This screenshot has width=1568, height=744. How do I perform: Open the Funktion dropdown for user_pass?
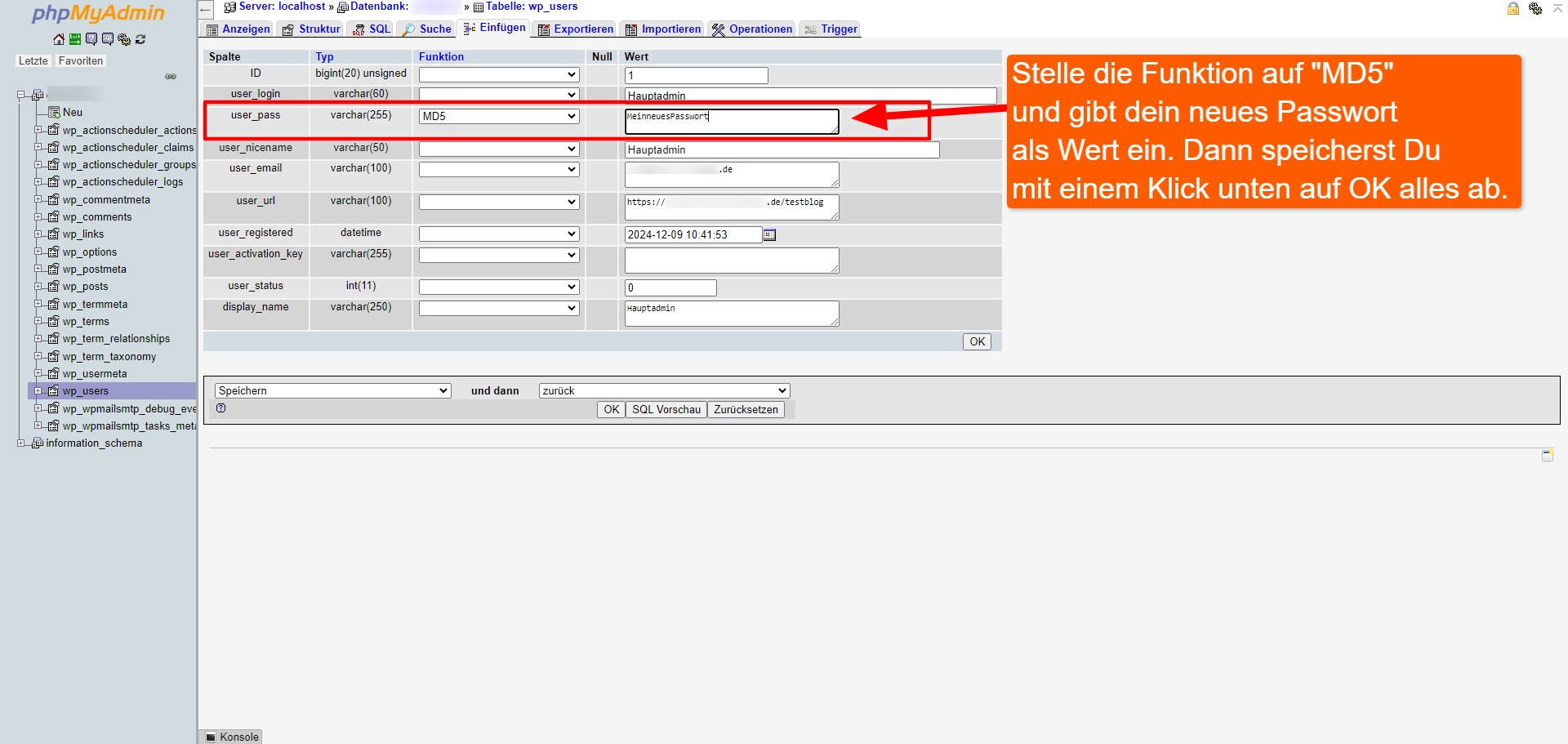pos(499,117)
